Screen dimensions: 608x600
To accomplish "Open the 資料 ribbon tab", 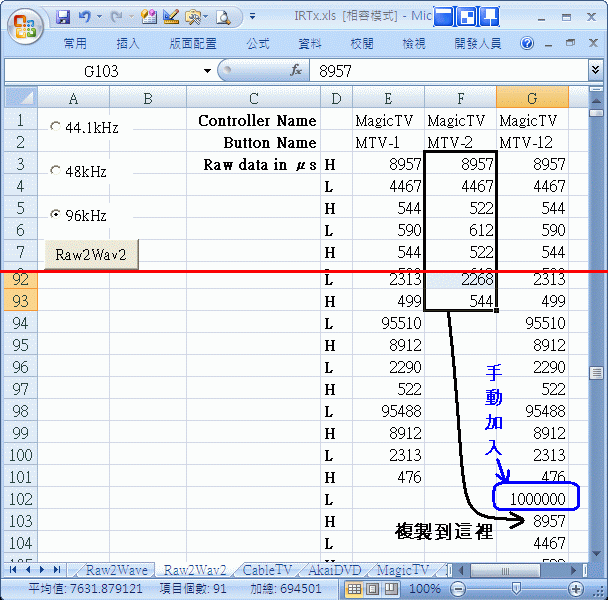I will (309, 43).
